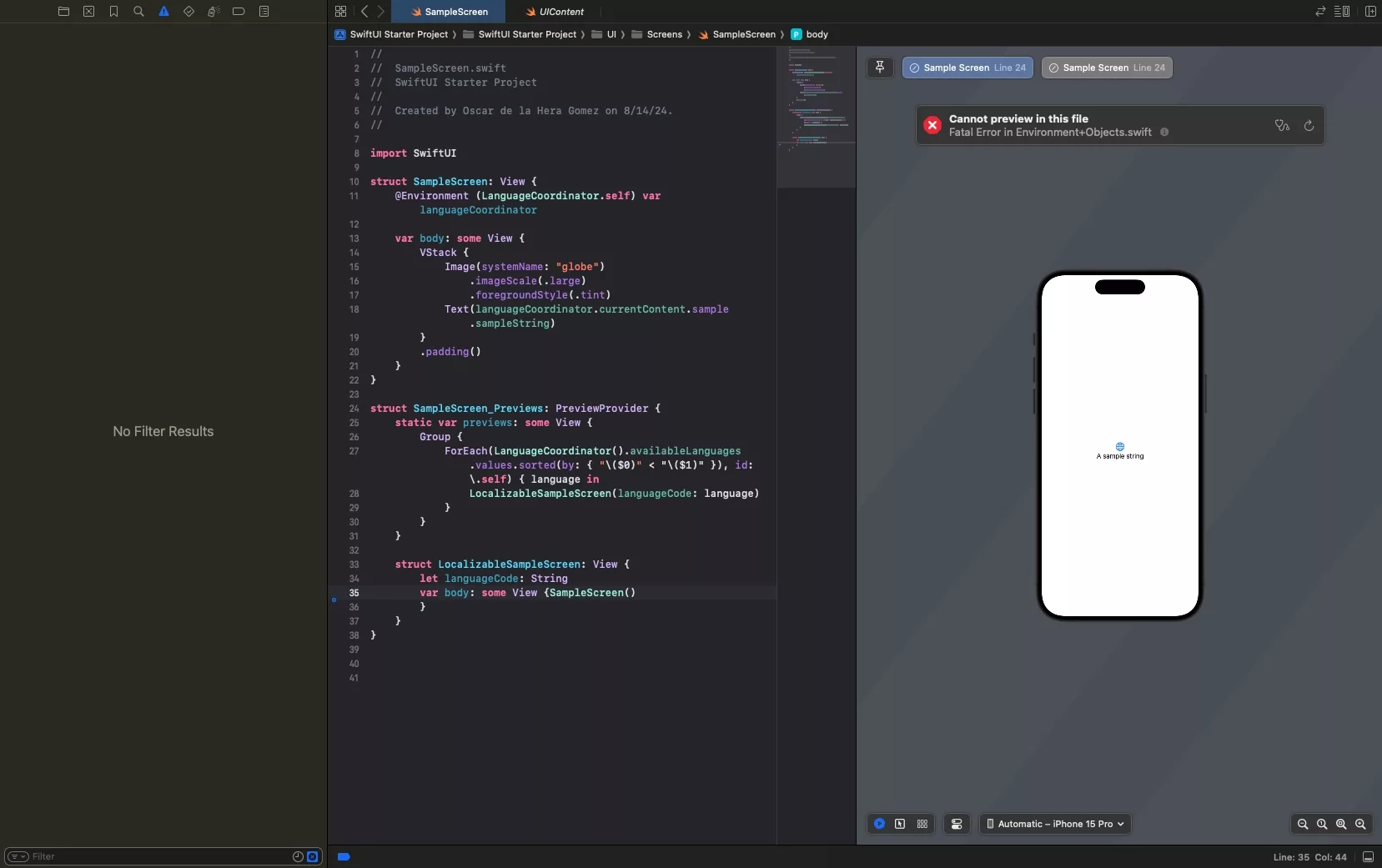Open the Find navigator magnifier icon

pos(138,12)
